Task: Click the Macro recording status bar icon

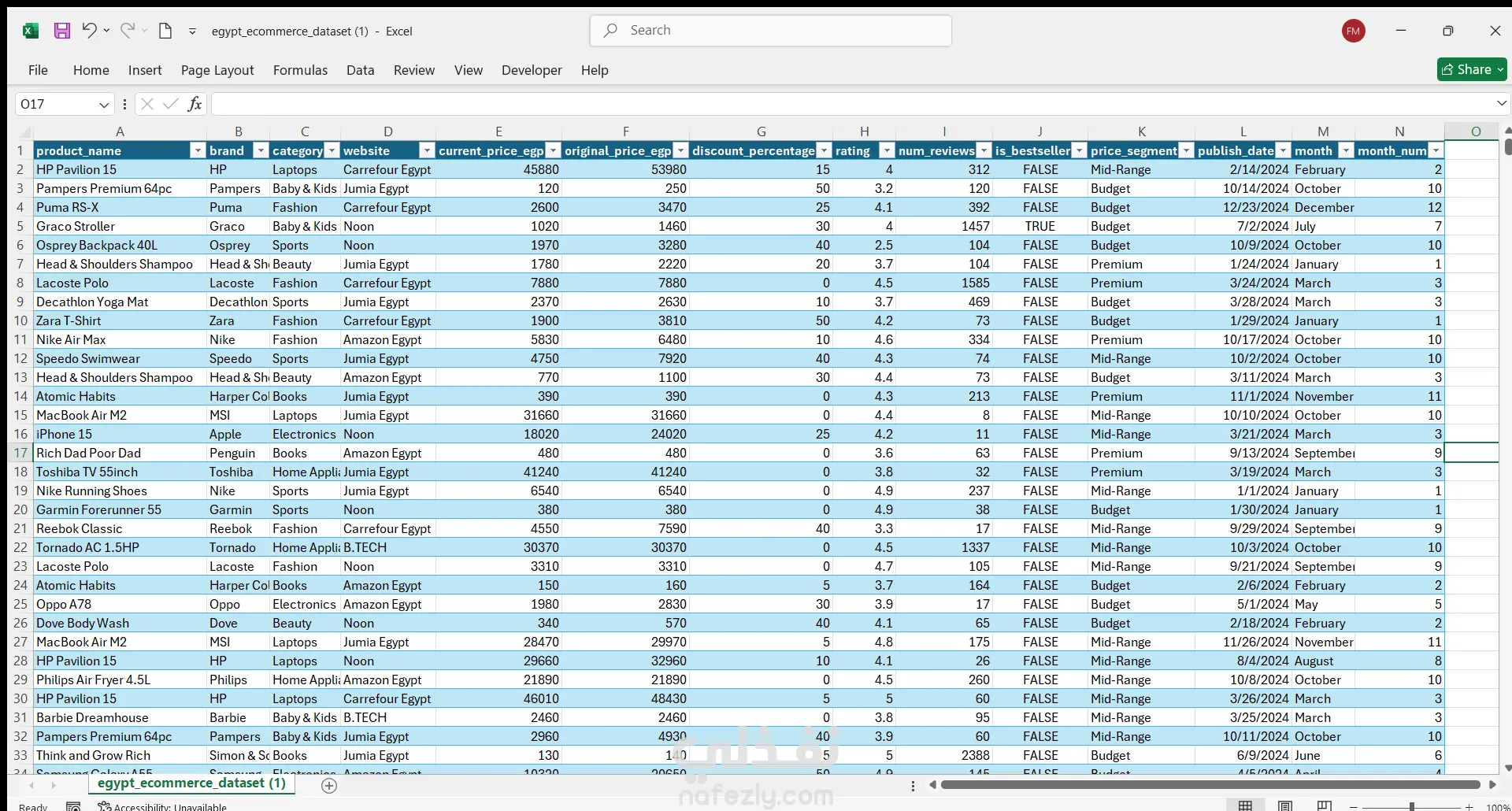Action: (x=73, y=806)
